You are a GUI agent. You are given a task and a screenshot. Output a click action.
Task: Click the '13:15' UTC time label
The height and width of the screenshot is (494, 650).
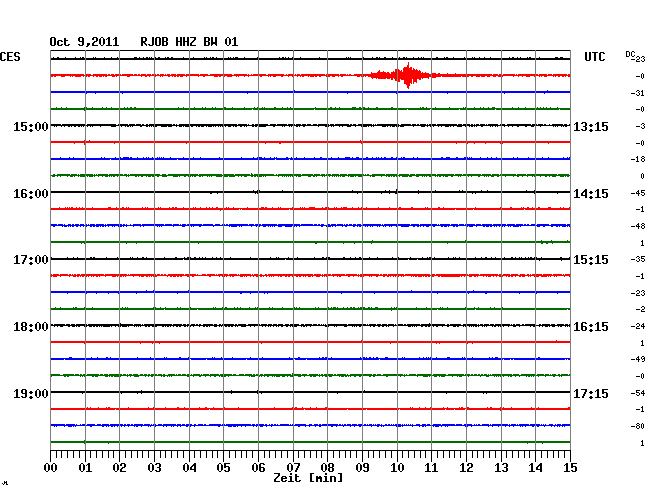pyautogui.click(x=591, y=126)
